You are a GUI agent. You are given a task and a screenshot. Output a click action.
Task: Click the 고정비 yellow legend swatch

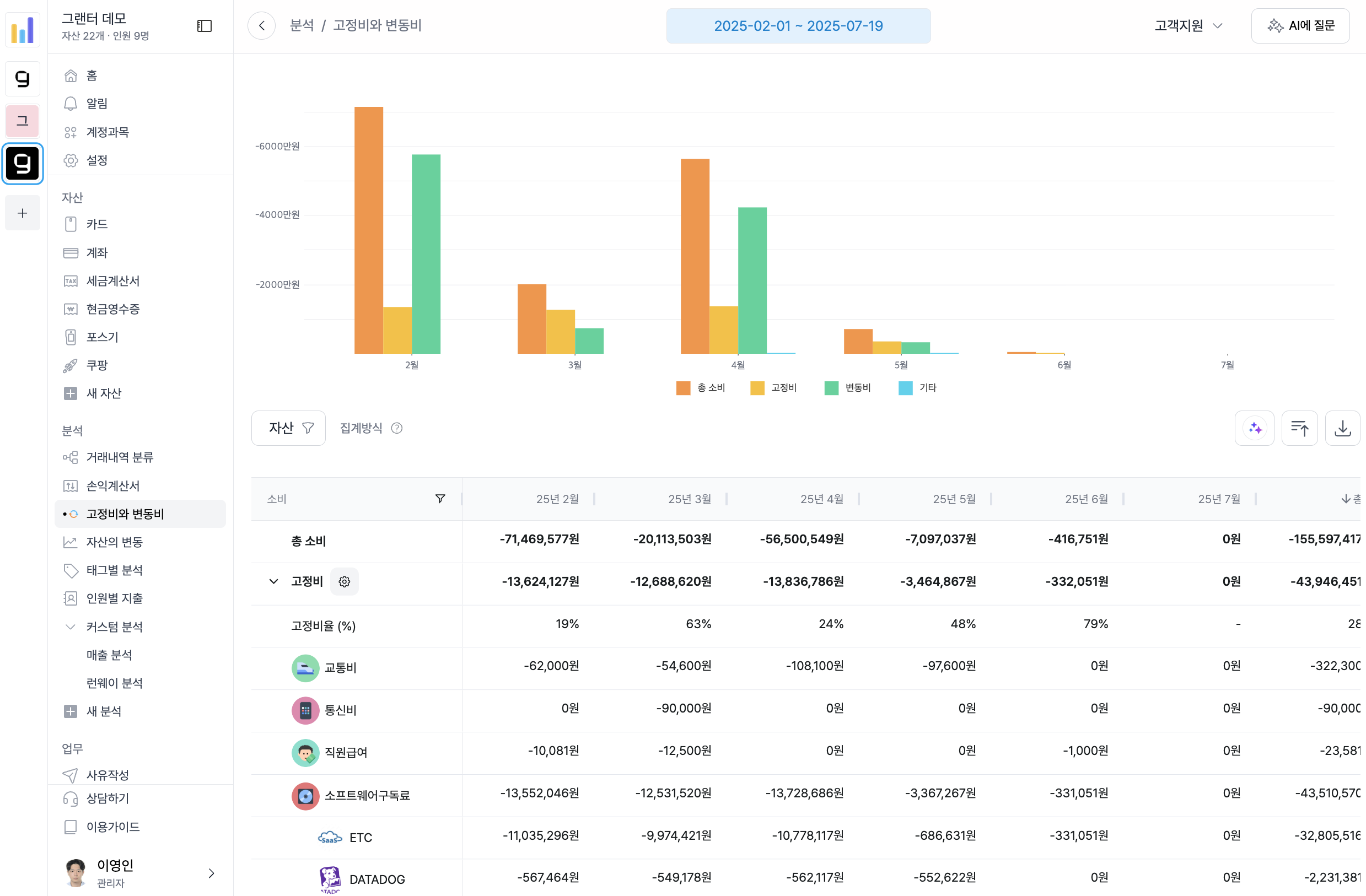757,388
